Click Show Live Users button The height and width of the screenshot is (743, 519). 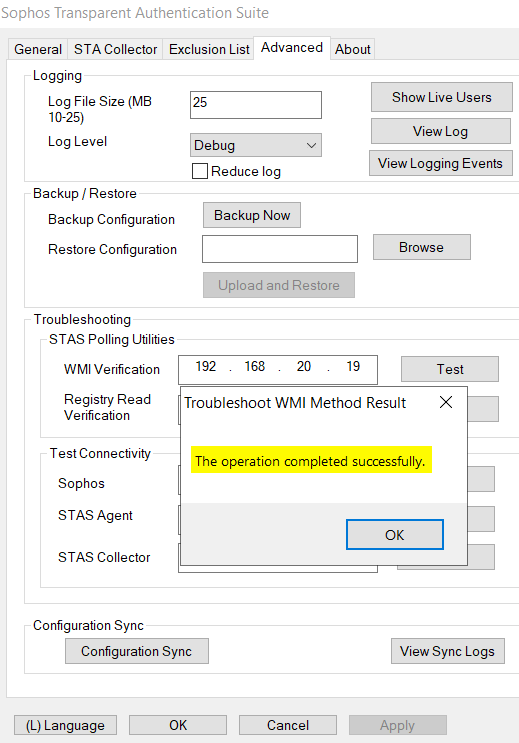tap(442, 97)
